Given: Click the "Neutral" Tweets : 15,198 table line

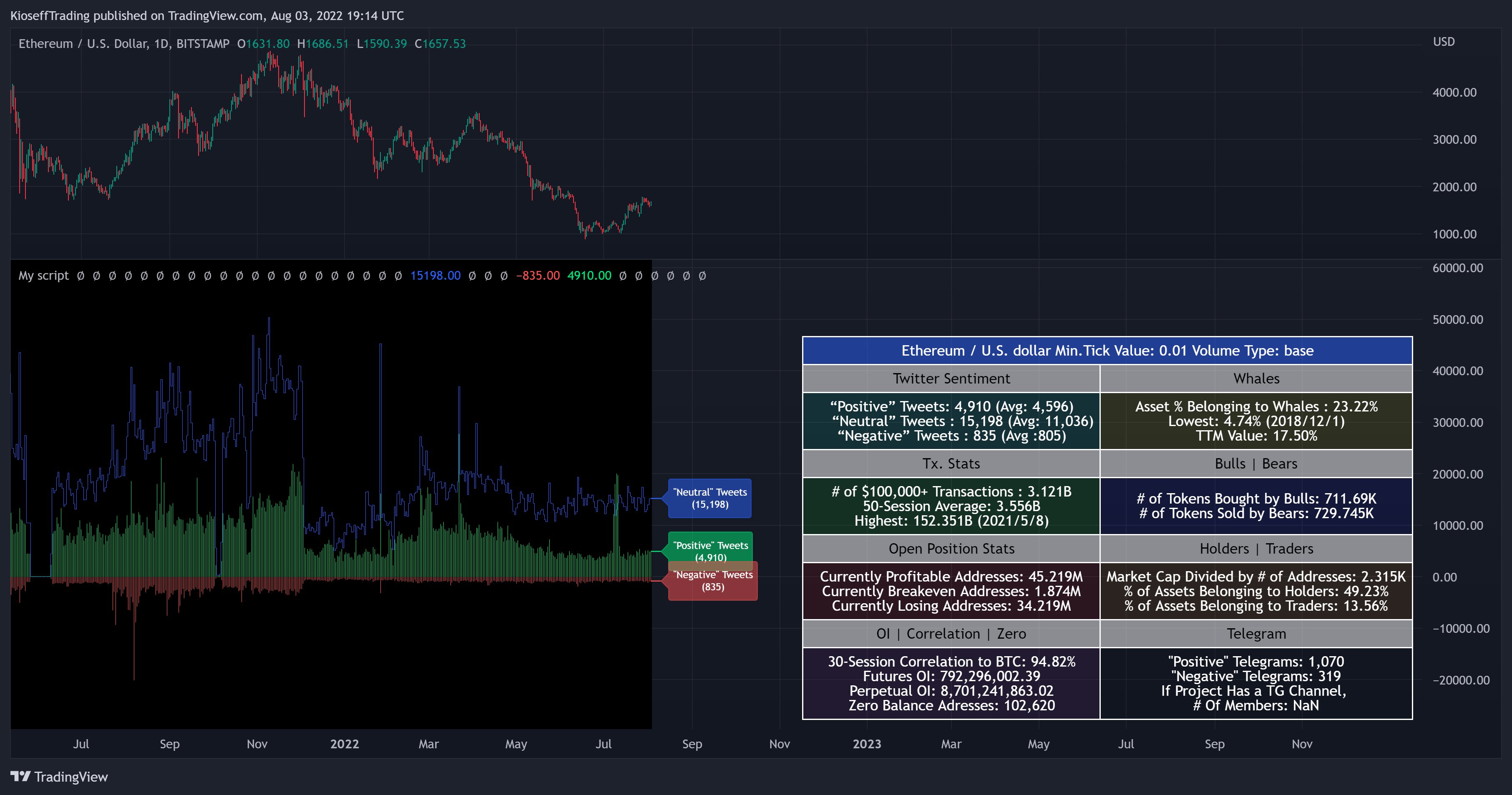Looking at the screenshot, I should [x=963, y=421].
